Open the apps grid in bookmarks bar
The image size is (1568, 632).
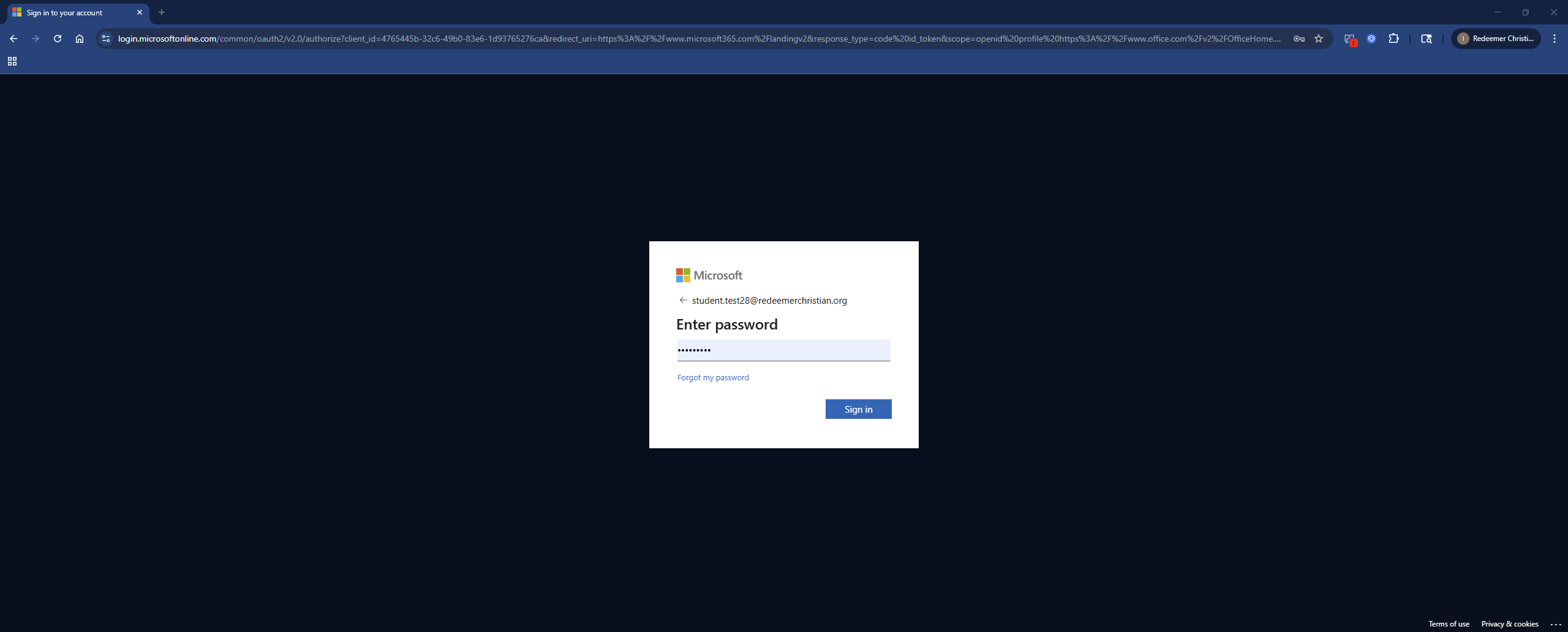(12, 61)
